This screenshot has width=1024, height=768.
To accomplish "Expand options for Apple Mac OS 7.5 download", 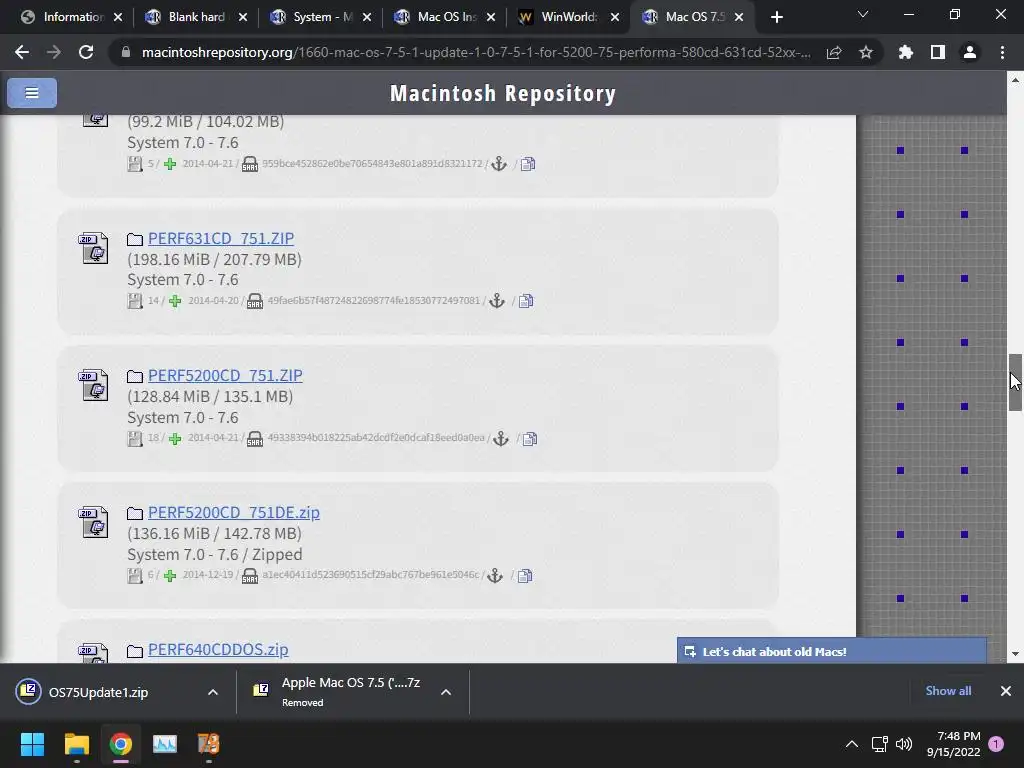I will tap(446, 692).
